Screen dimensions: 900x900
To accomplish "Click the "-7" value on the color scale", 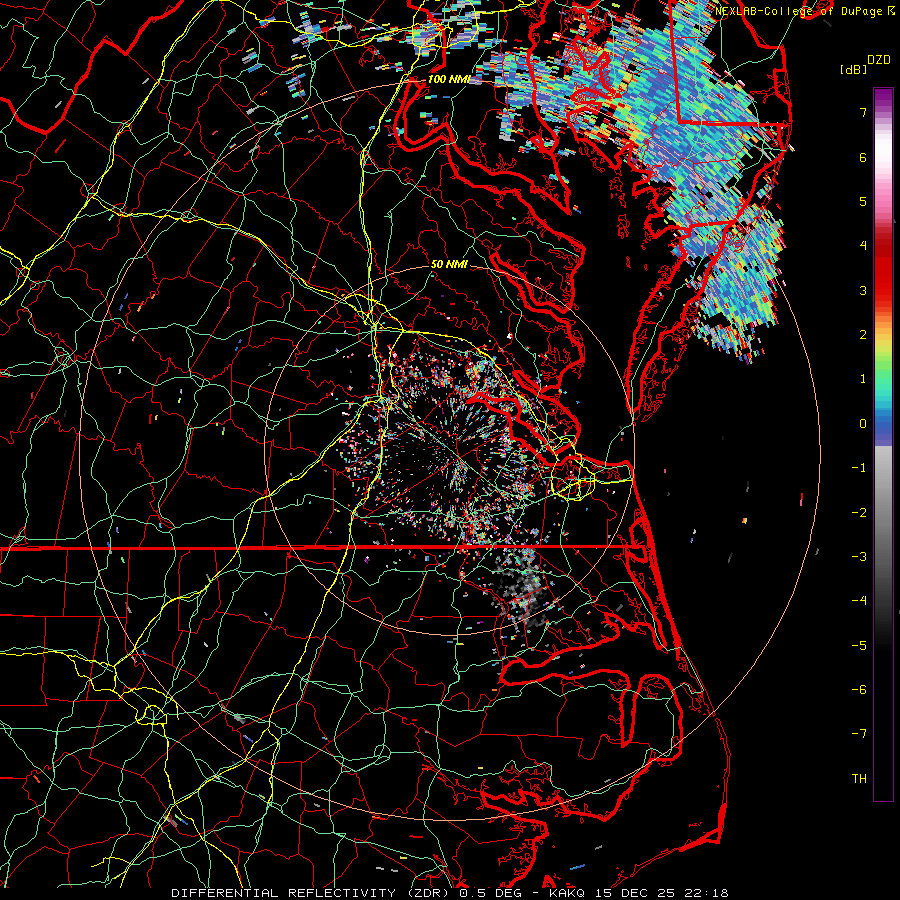I will [859, 734].
